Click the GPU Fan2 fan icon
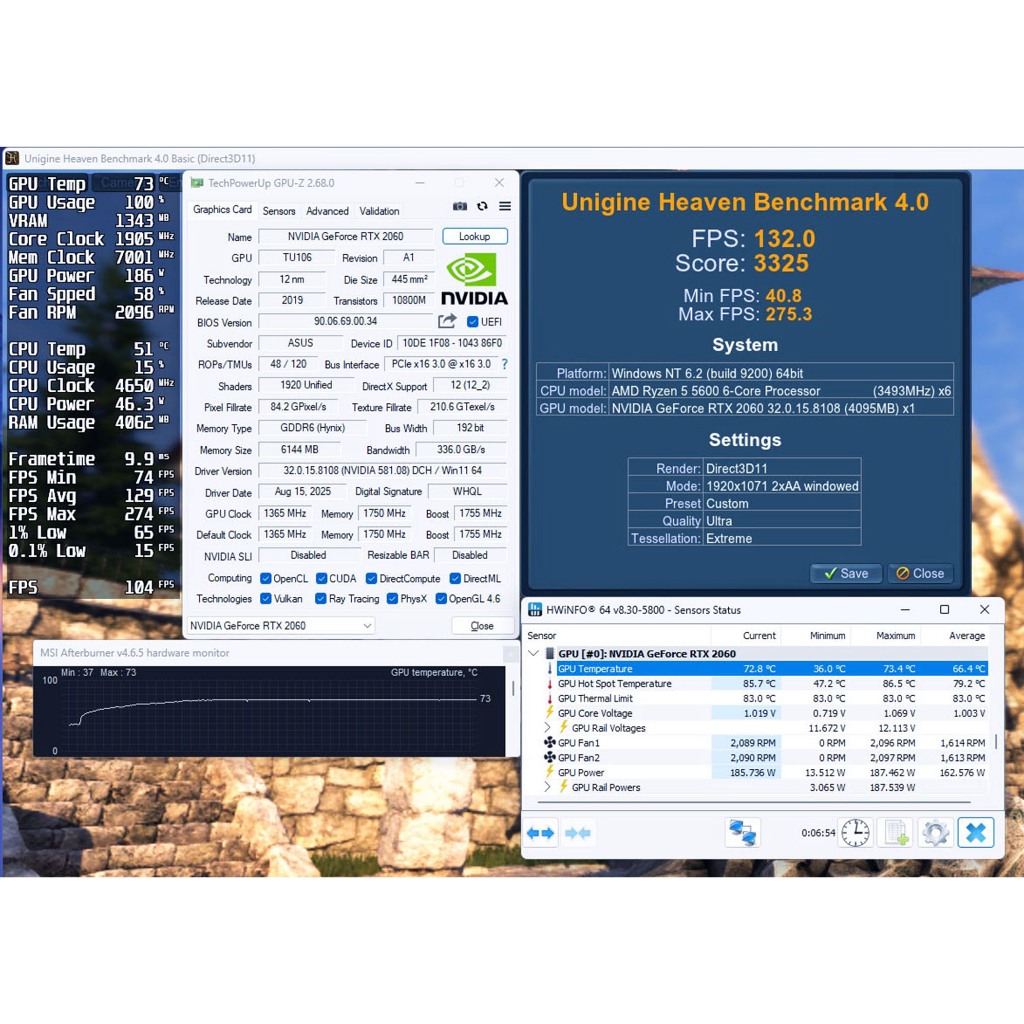The image size is (1024, 1024). 550,758
